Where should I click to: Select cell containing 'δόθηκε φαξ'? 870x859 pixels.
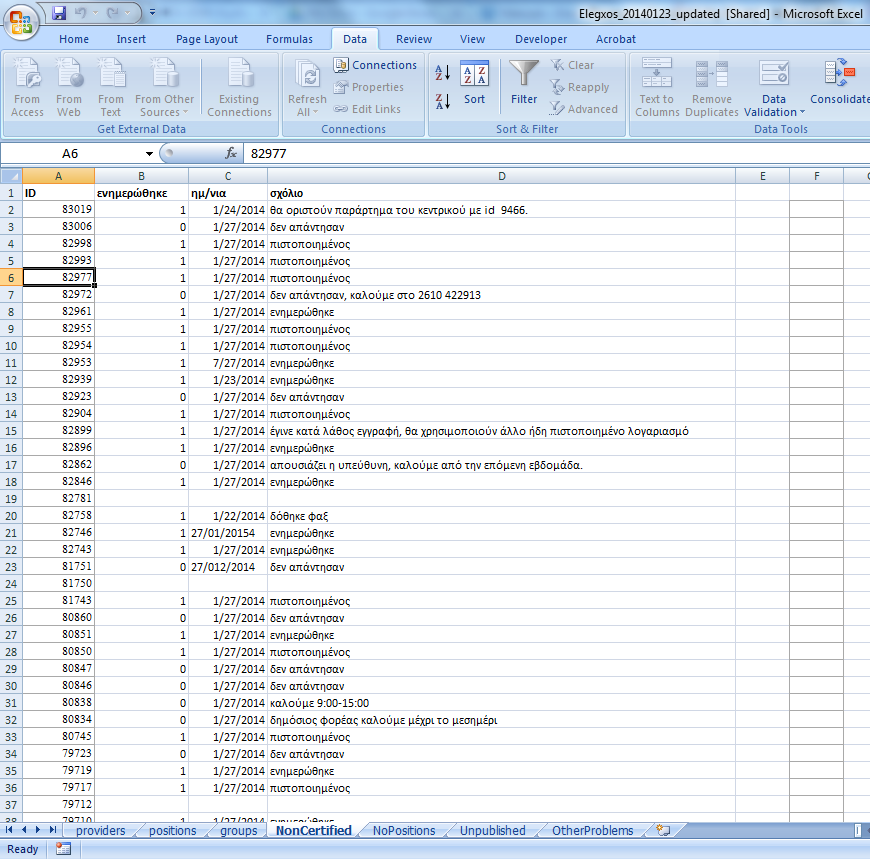[502, 516]
